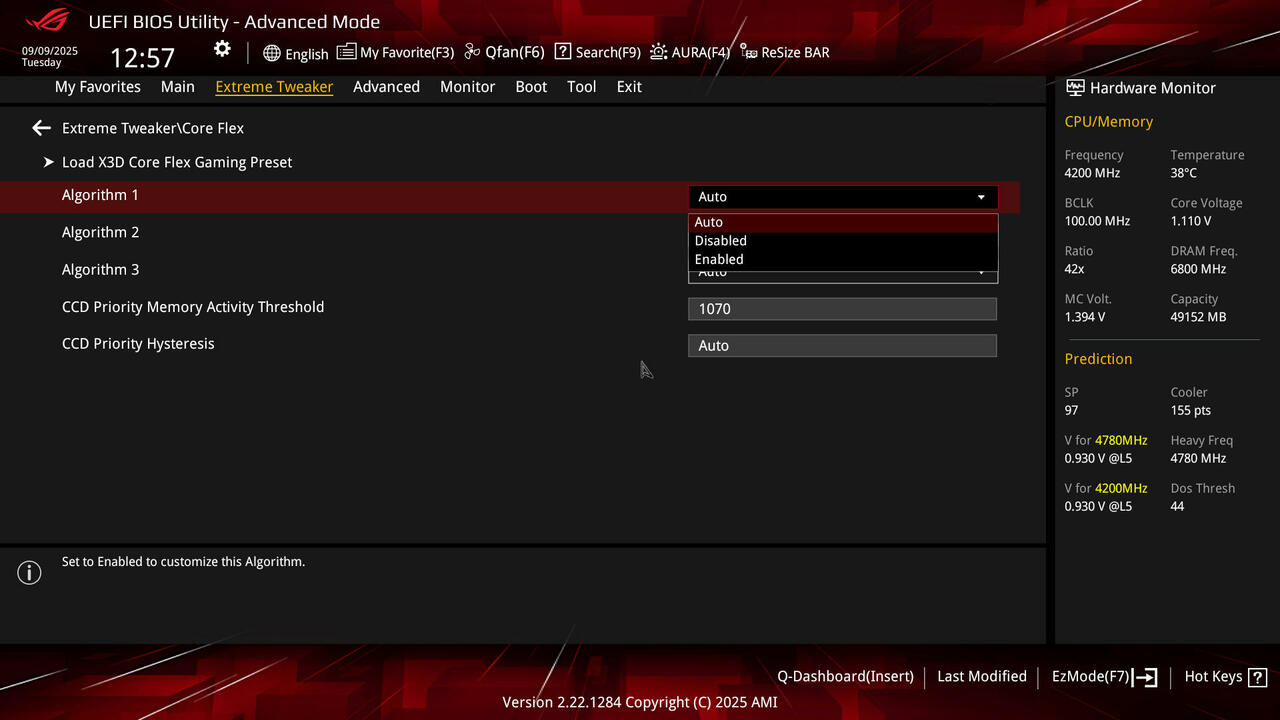Toggle ReSize BAR
The height and width of the screenshot is (720, 1280).
tap(785, 52)
